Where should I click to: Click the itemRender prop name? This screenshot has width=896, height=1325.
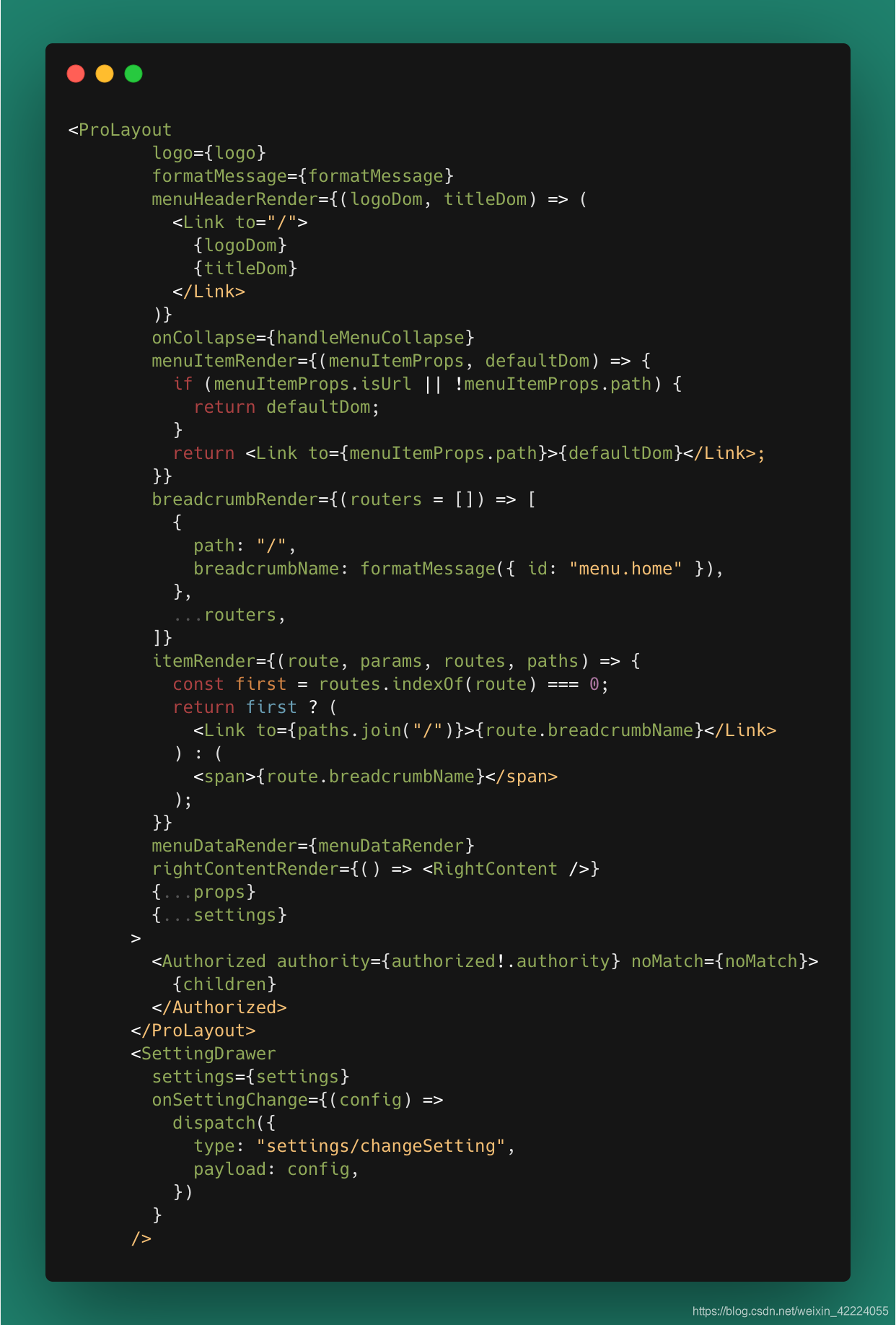tap(203, 661)
